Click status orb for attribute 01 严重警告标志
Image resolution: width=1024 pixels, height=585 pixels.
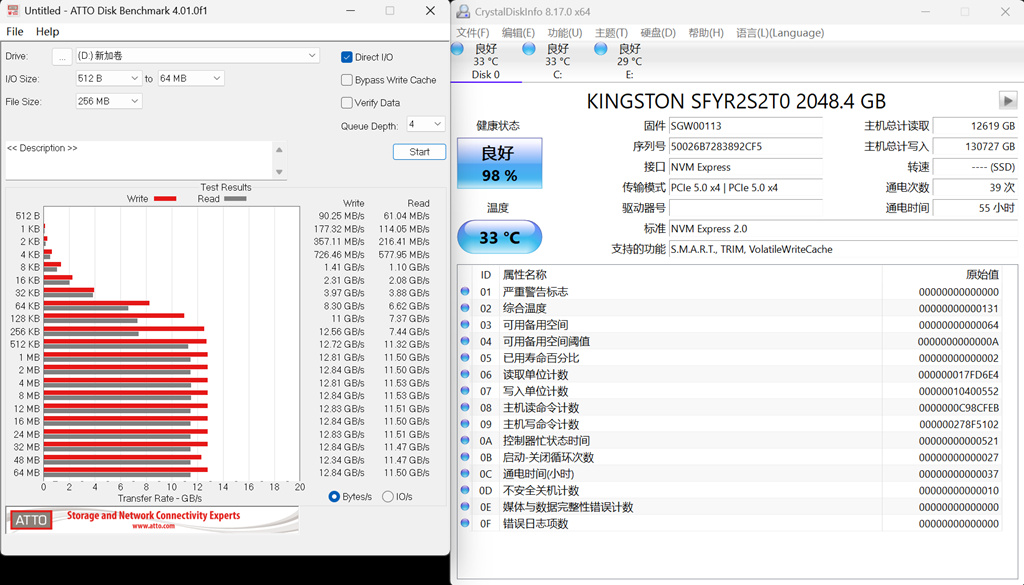[465, 291]
